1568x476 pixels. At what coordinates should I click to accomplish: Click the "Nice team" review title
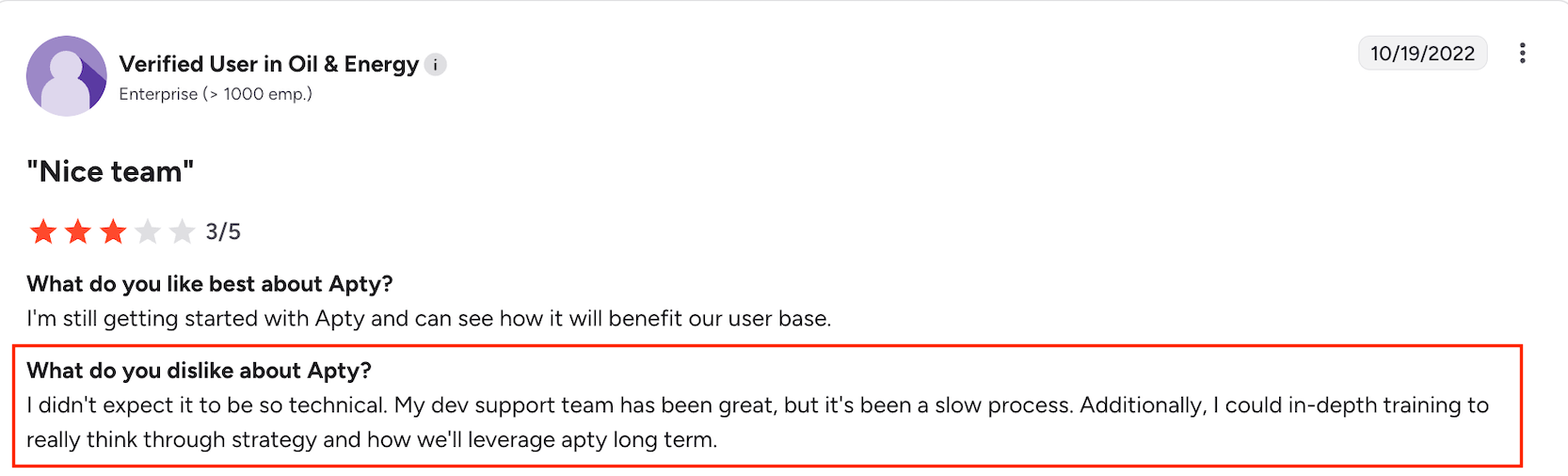110,172
